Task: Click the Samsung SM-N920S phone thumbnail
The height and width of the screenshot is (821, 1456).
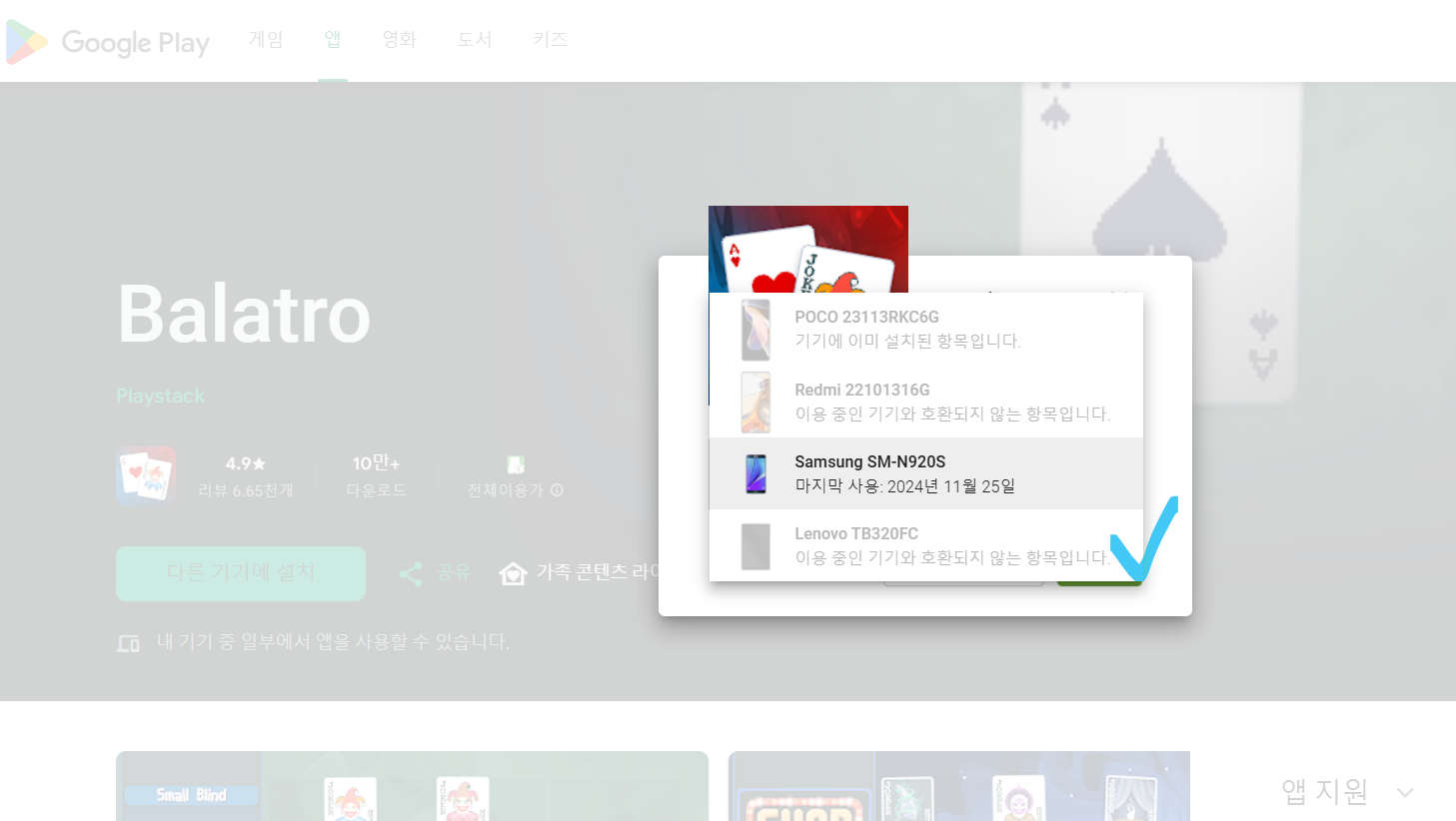Action: [x=755, y=473]
